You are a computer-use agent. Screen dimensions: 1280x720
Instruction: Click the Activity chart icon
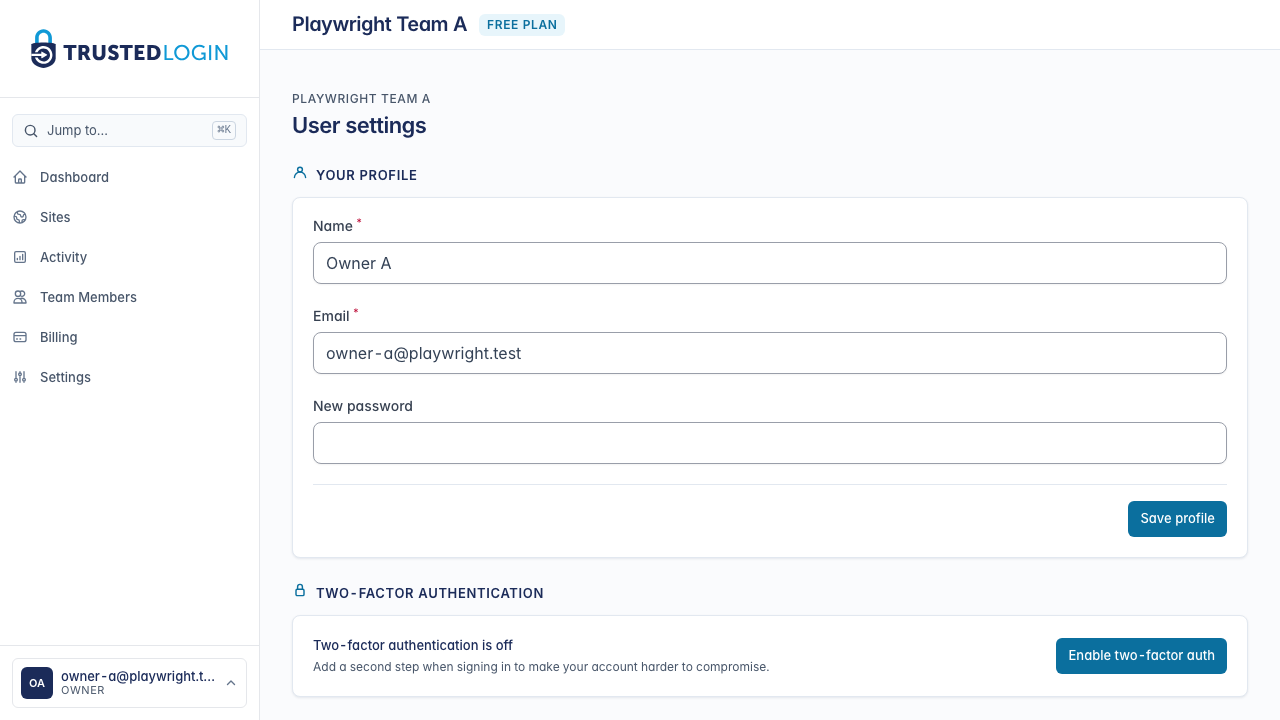20,257
